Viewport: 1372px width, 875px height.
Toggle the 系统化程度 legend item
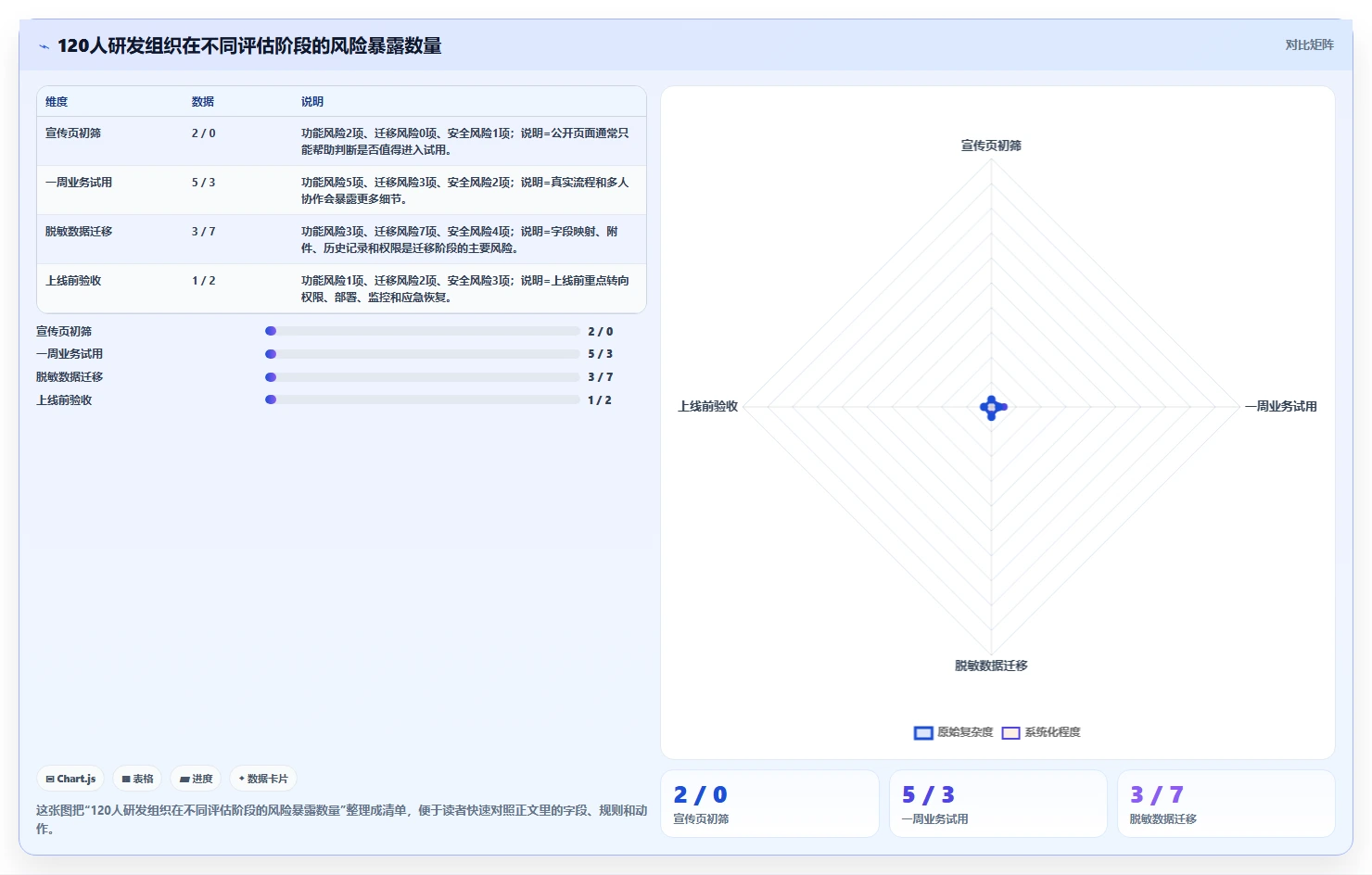1041,732
